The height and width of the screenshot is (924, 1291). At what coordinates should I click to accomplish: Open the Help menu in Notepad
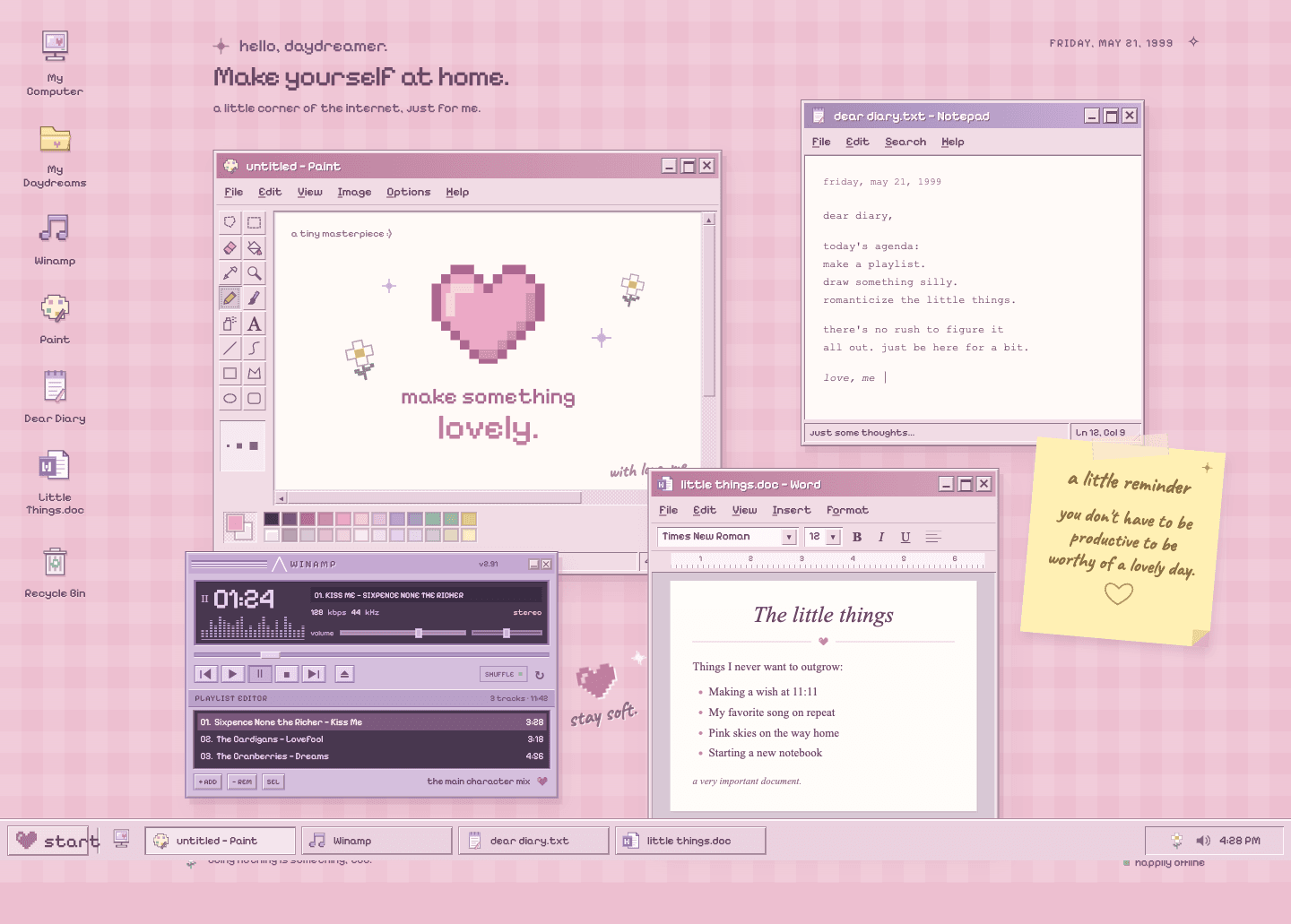[953, 142]
